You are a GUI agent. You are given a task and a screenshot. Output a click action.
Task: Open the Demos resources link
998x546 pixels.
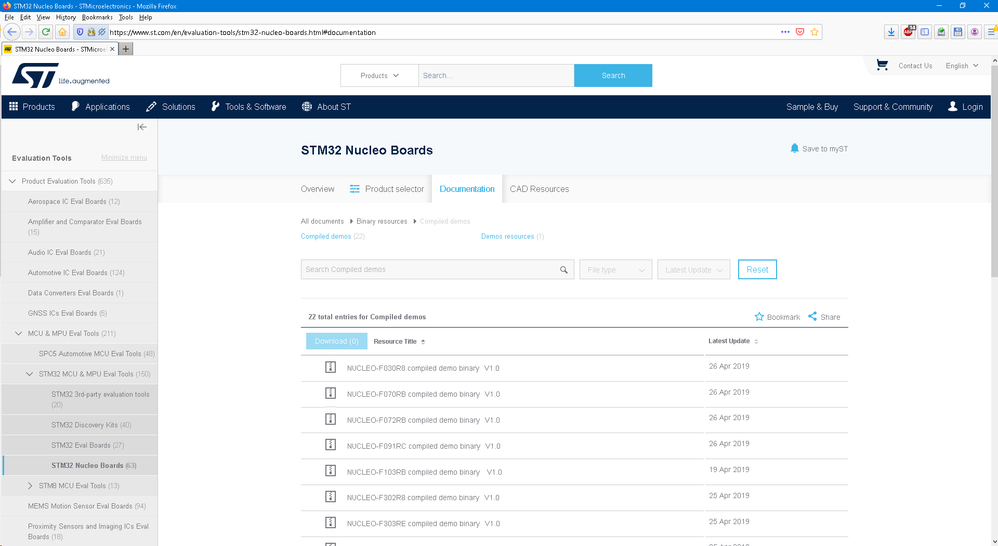507,237
